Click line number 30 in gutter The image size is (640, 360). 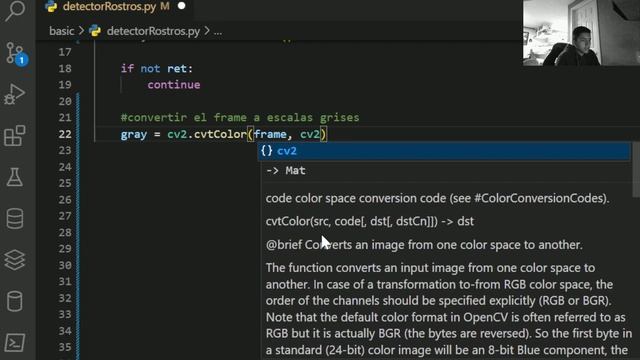coord(64,265)
